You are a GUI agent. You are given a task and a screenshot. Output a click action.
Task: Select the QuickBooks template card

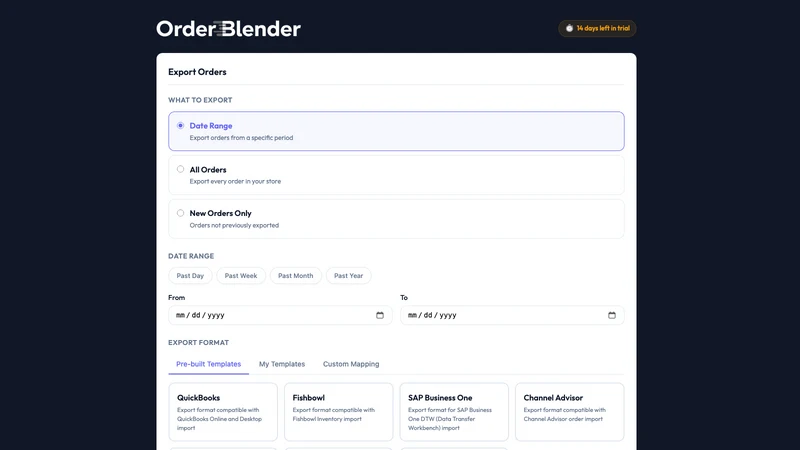coord(223,412)
